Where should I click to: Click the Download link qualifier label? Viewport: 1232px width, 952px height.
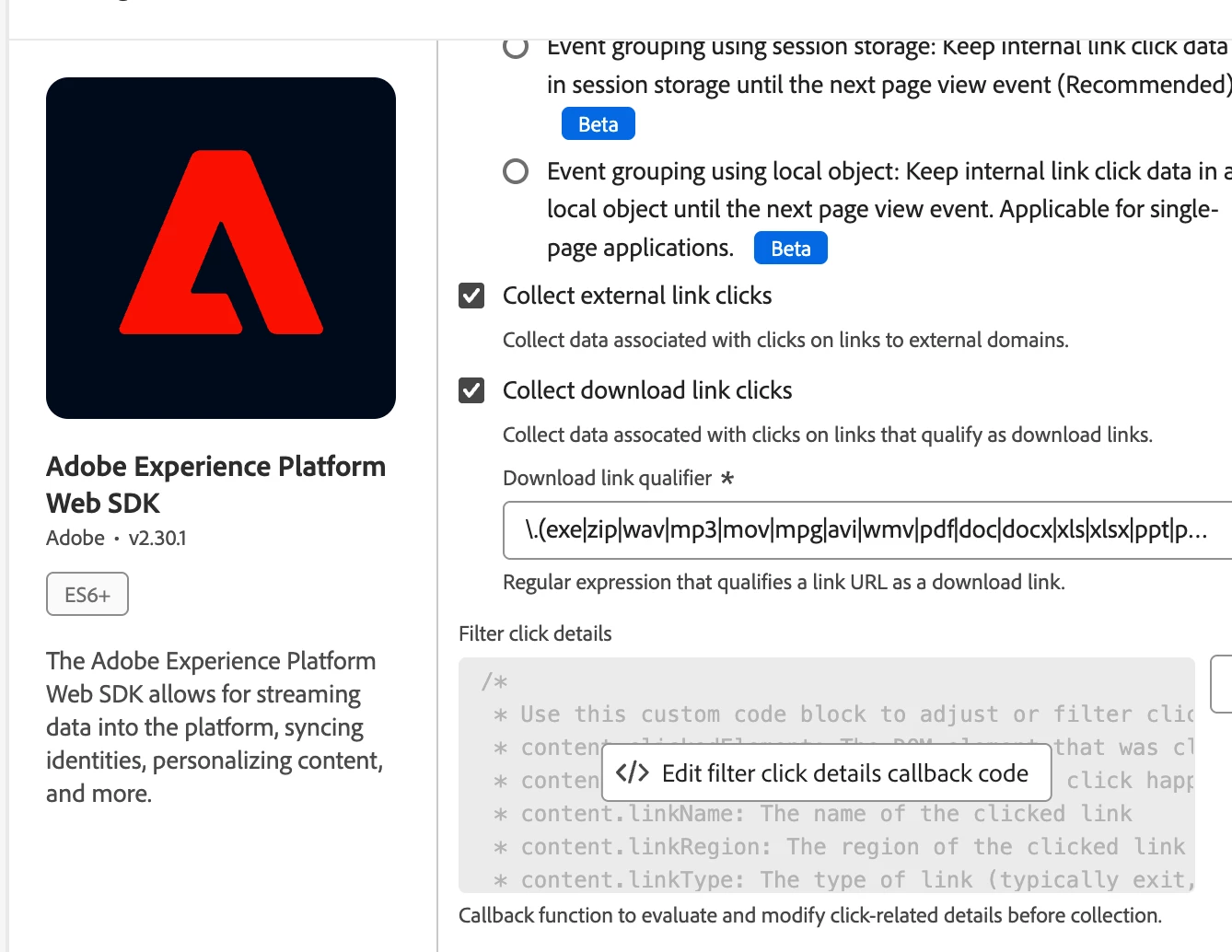608,478
